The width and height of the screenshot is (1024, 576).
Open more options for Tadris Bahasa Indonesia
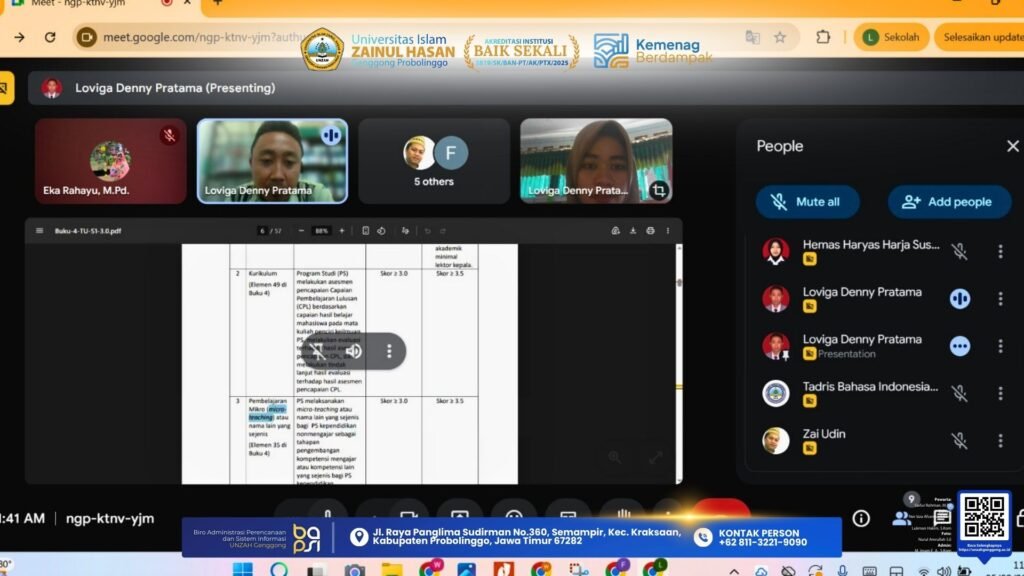(x=1000, y=393)
